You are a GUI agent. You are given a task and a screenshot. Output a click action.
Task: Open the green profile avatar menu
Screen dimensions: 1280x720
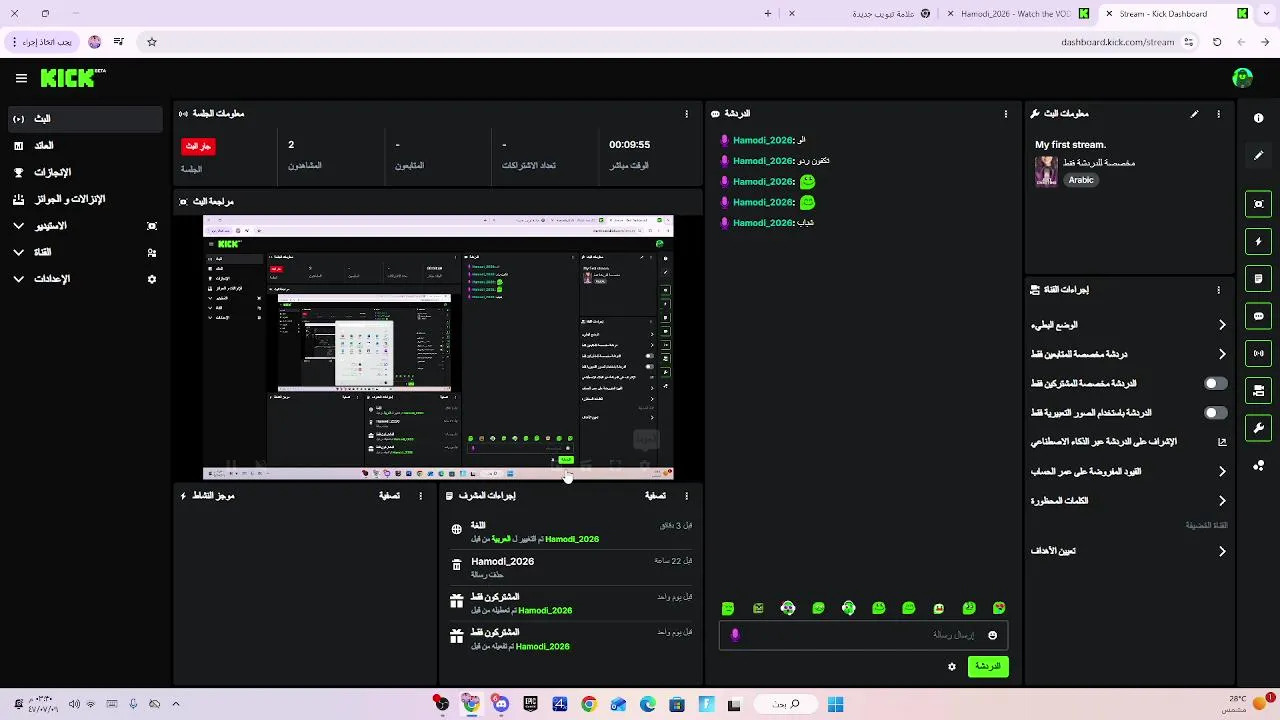click(1242, 78)
